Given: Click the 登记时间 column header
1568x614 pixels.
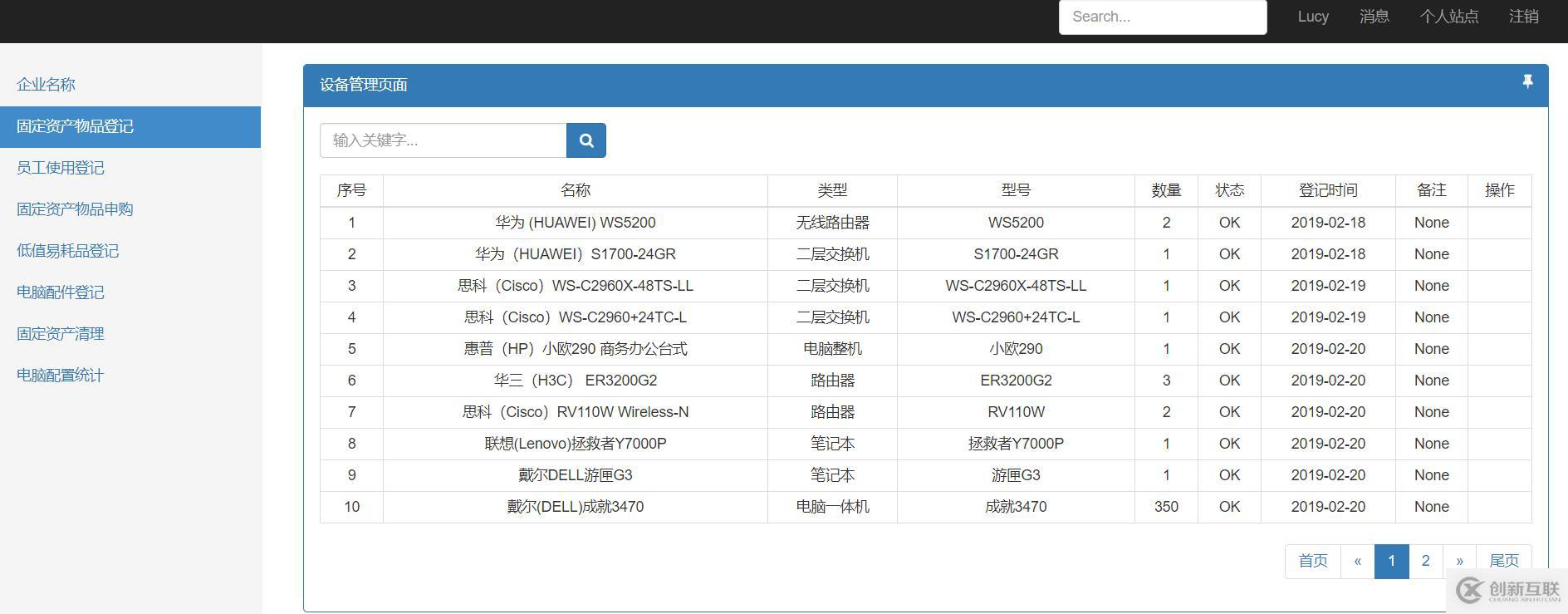Looking at the screenshot, I should click(x=1328, y=190).
